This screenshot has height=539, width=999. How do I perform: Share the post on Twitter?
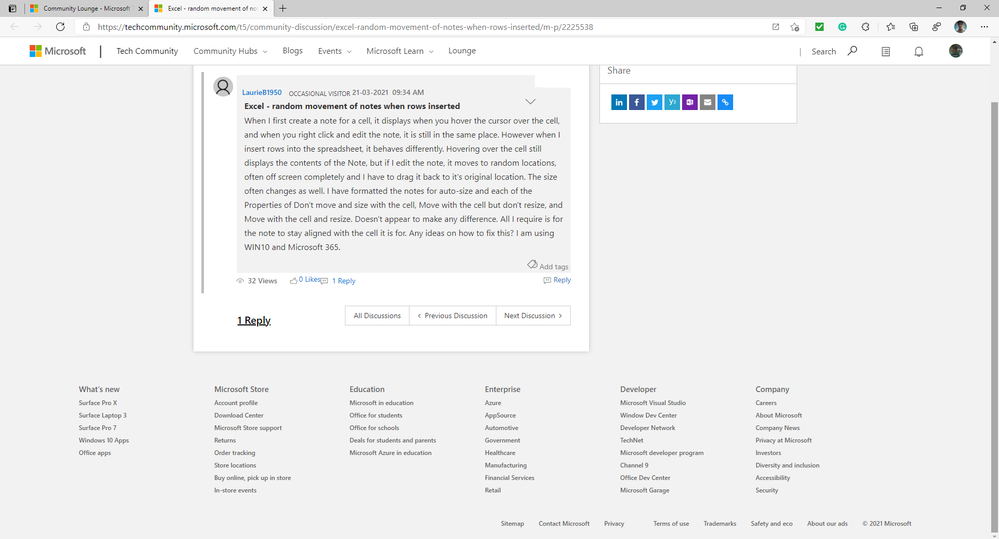(x=654, y=102)
